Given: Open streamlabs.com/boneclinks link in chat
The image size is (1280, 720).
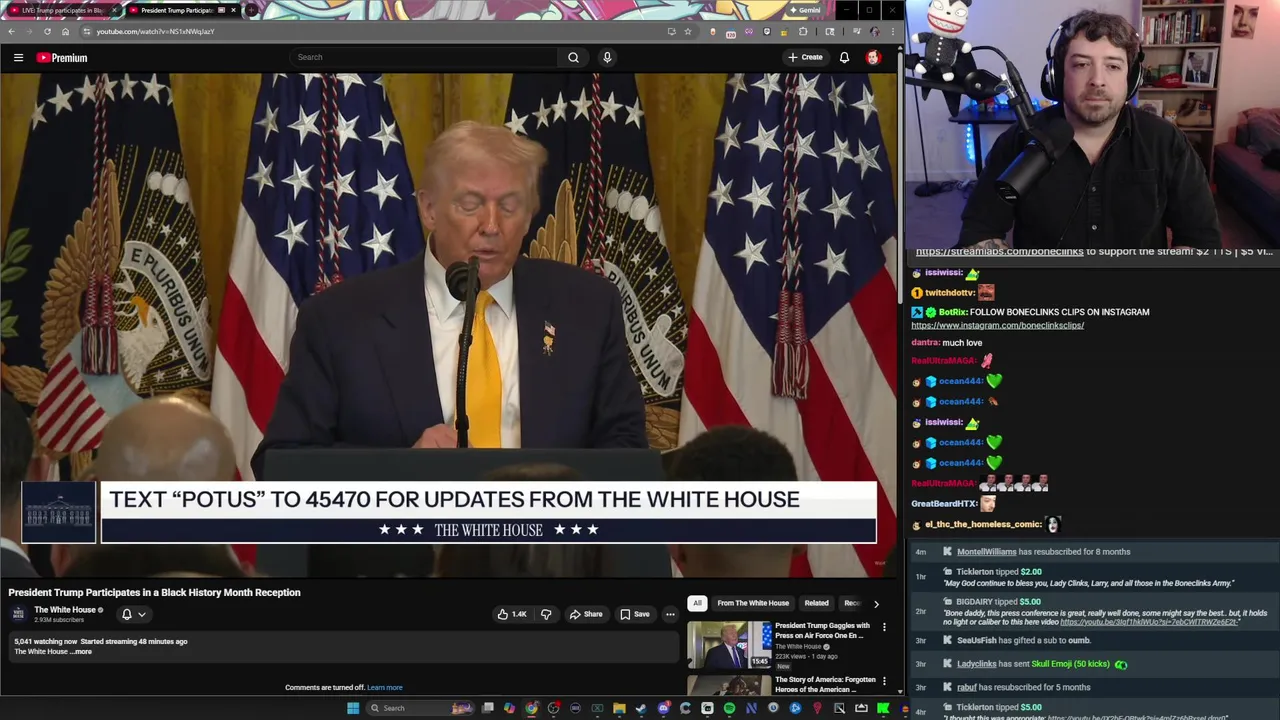Looking at the screenshot, I should tap(999, 252).
